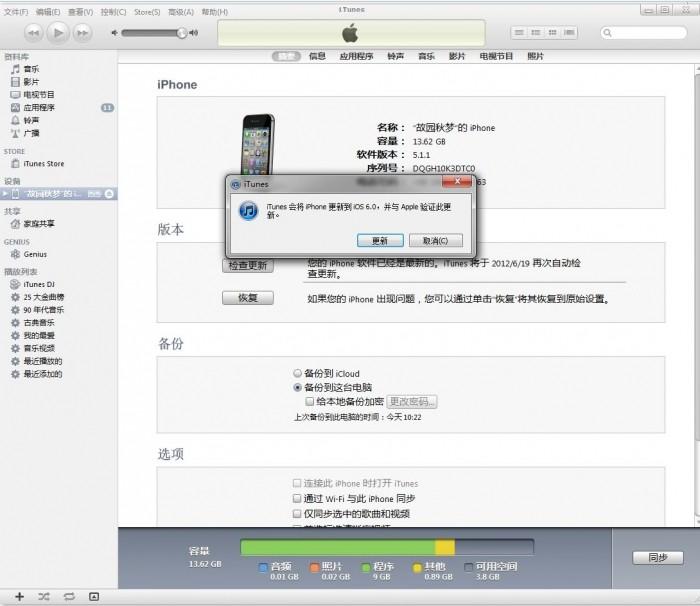Open the 文件(F) menu
This screenshot has height=606, width=700.
tap(16, 12)
